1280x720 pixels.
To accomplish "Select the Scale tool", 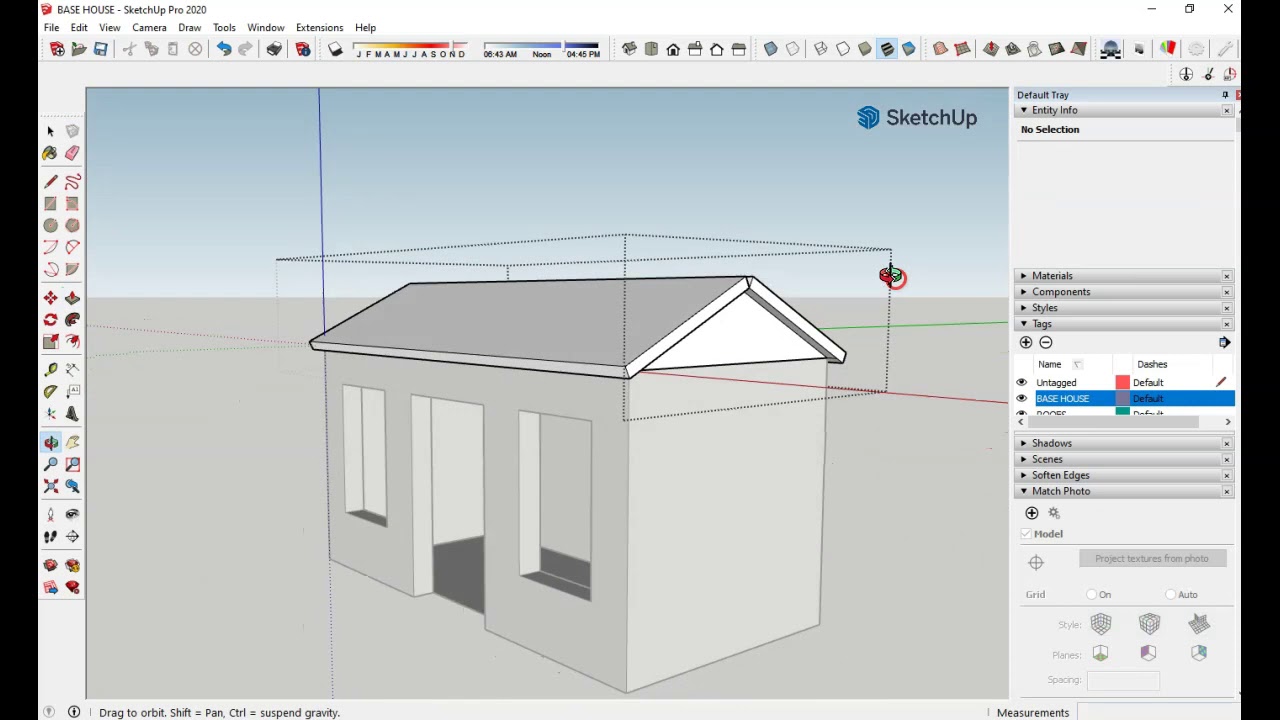I will (x=50, y=342).
